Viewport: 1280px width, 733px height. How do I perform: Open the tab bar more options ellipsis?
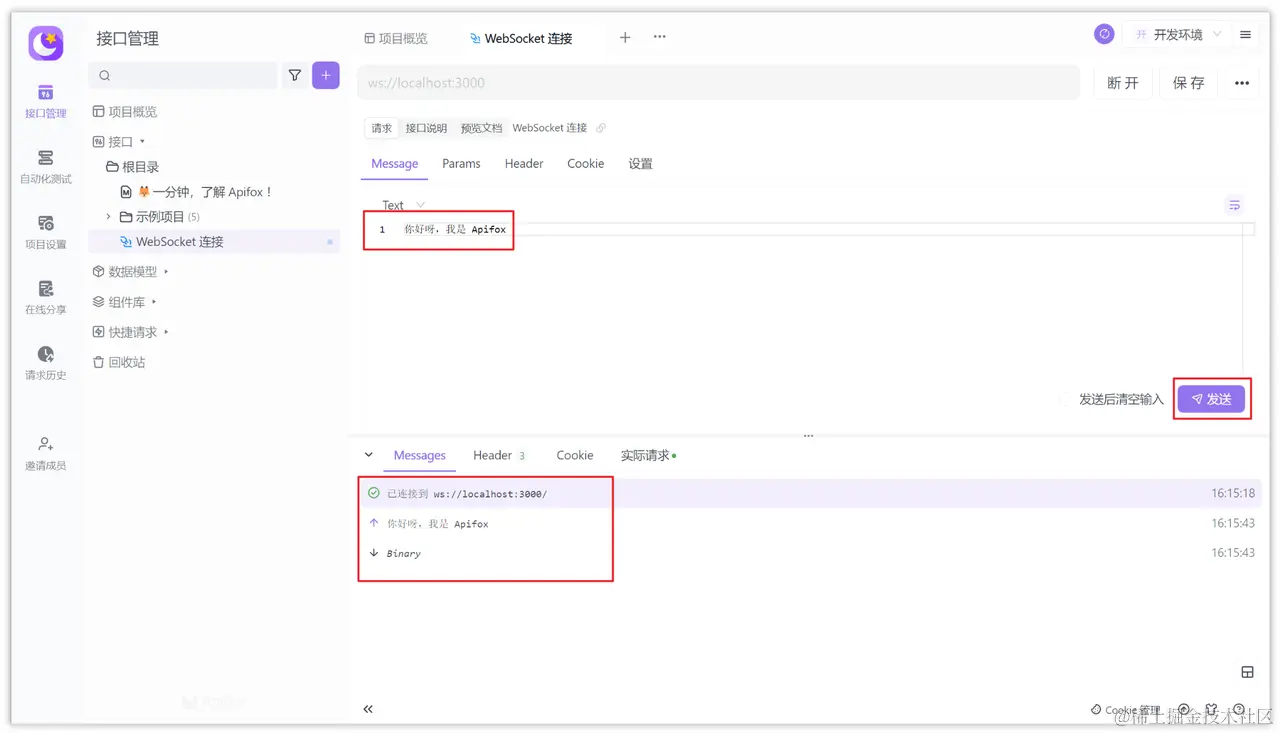(x=660, y=37)
